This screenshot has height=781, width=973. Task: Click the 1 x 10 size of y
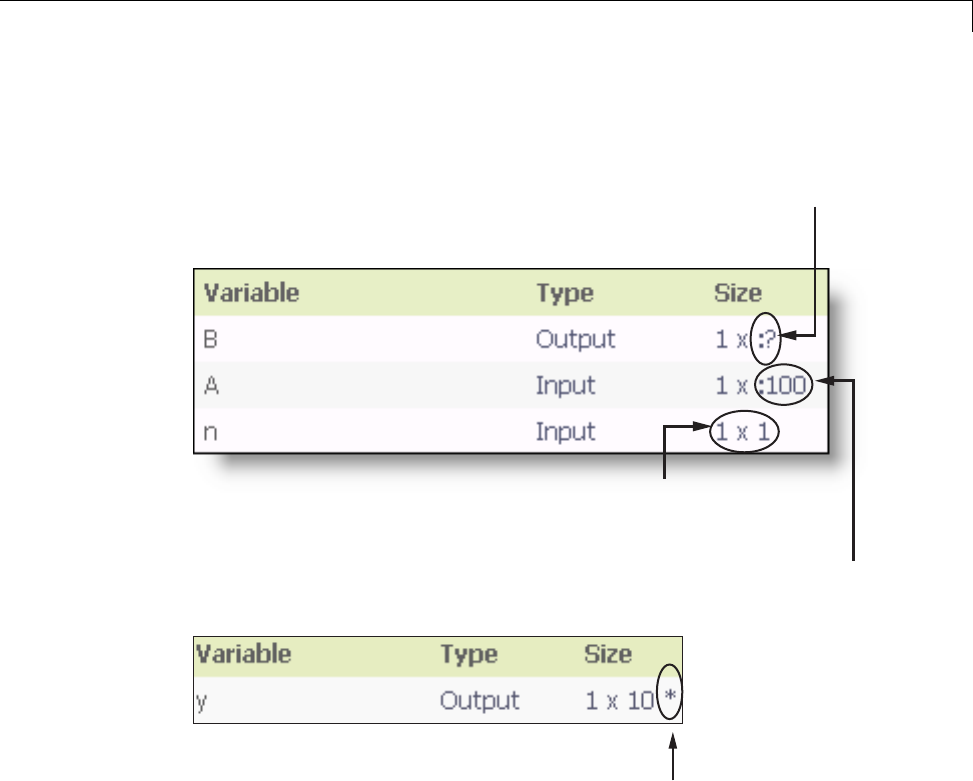620,699
